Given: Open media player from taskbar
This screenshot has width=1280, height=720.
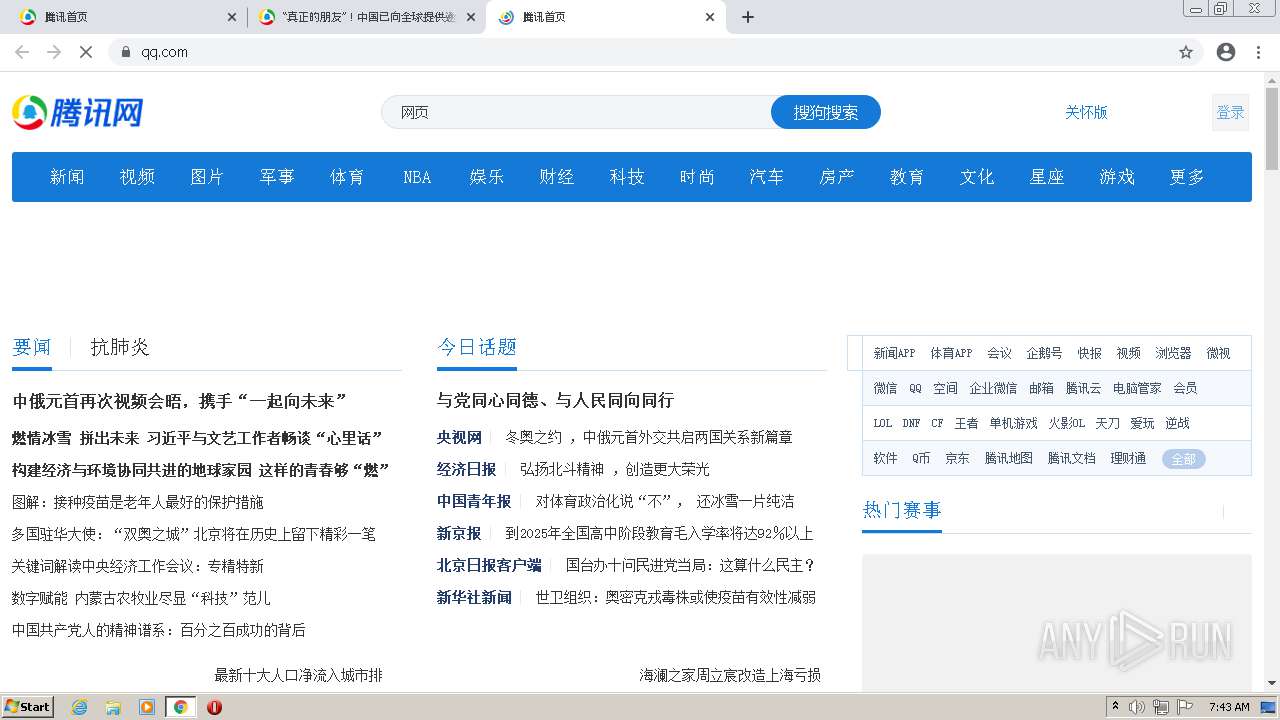Looking at the screenshot, I should click(147, 707).
